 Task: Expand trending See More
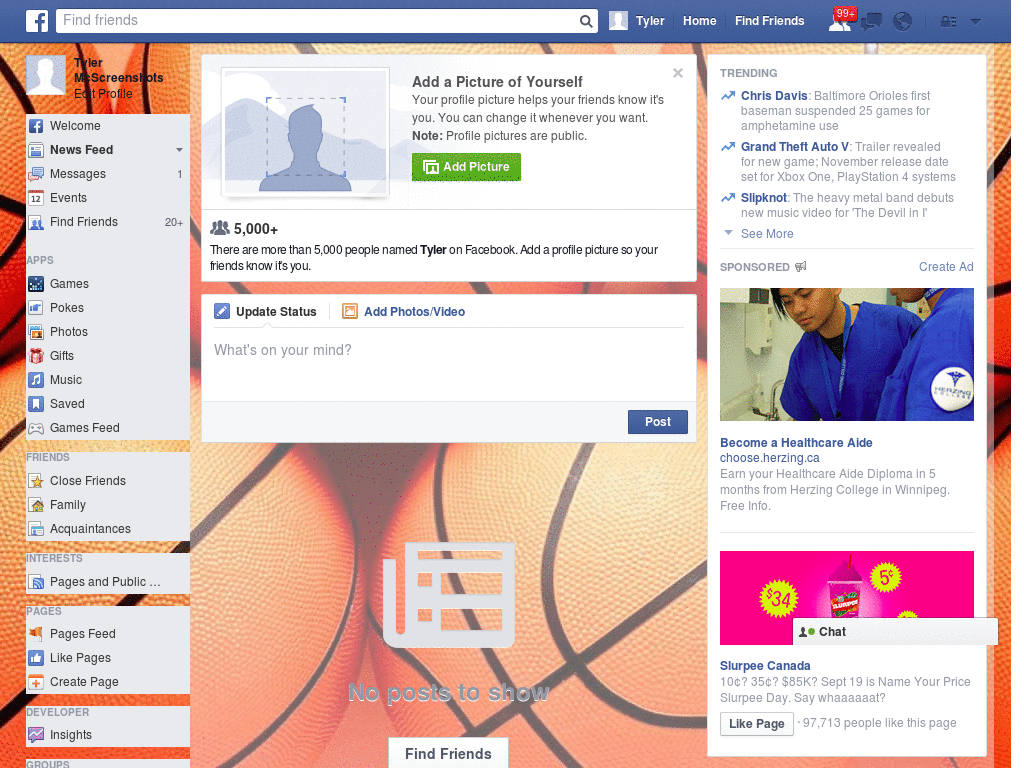pyautogui.click(x=767, y=234)
